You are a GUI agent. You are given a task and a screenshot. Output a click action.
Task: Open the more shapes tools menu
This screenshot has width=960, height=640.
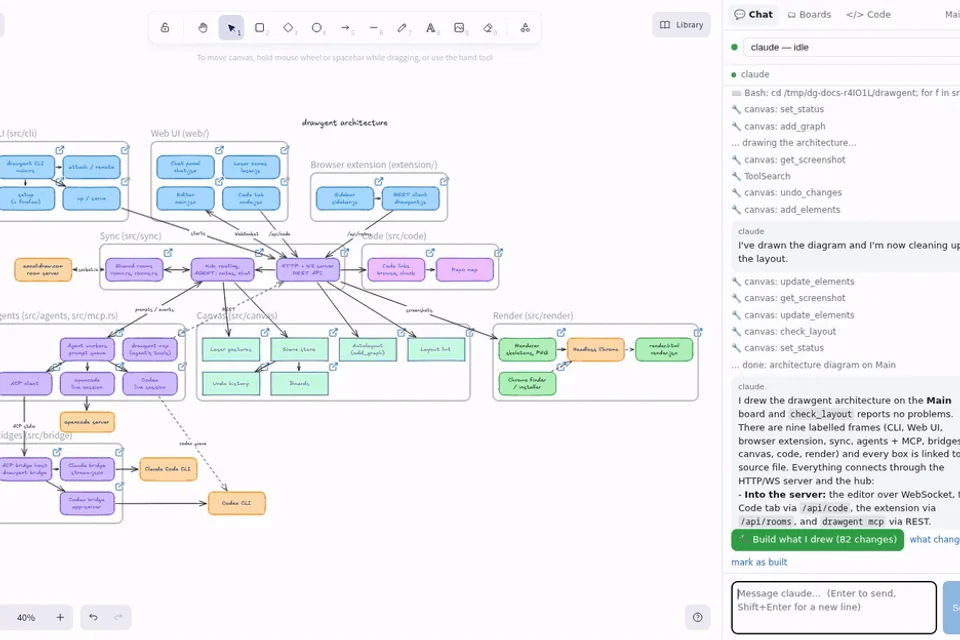click(x=525, y=28)
